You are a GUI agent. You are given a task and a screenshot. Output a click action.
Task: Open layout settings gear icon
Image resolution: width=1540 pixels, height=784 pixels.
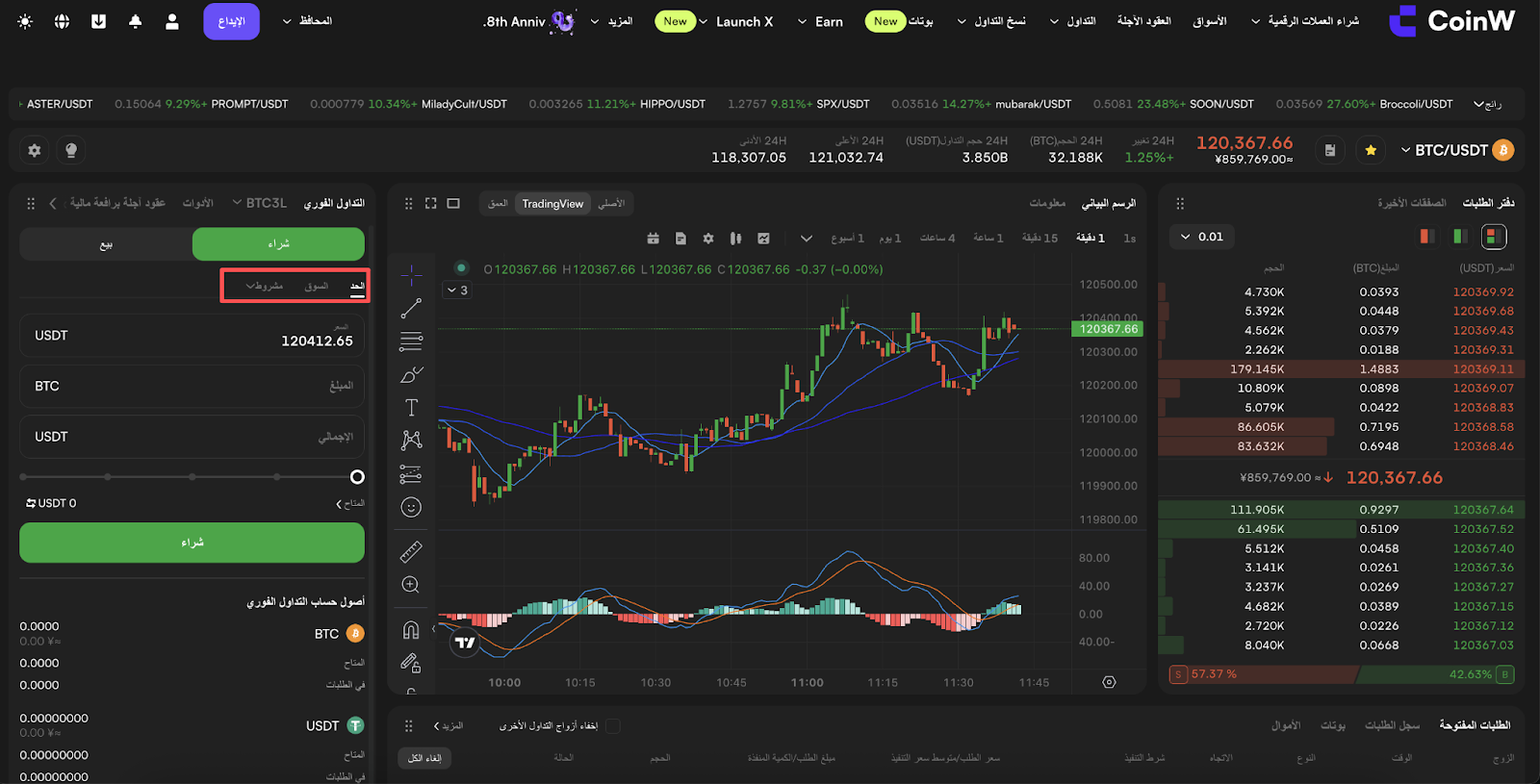tap(35, 150)
